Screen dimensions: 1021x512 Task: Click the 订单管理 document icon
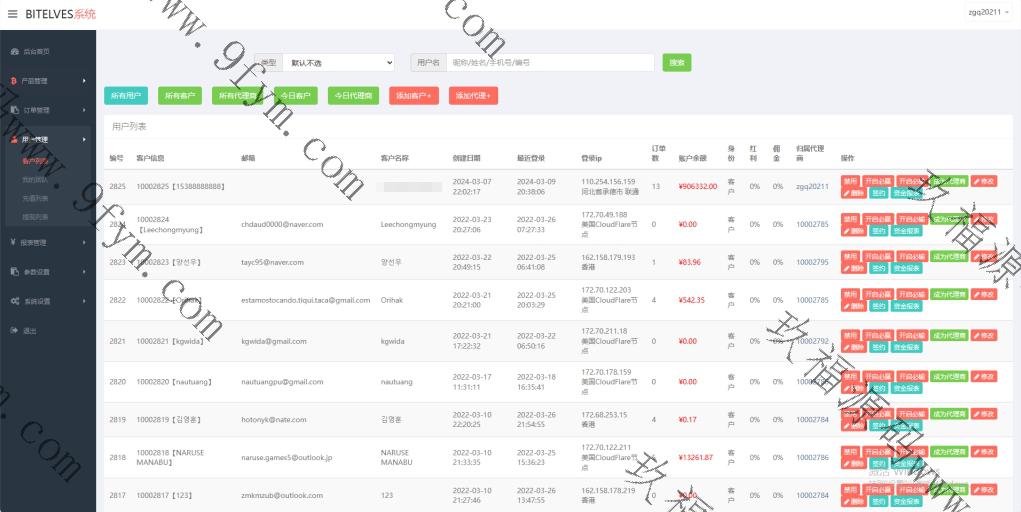pyautogui.click(x=14, y=110)
